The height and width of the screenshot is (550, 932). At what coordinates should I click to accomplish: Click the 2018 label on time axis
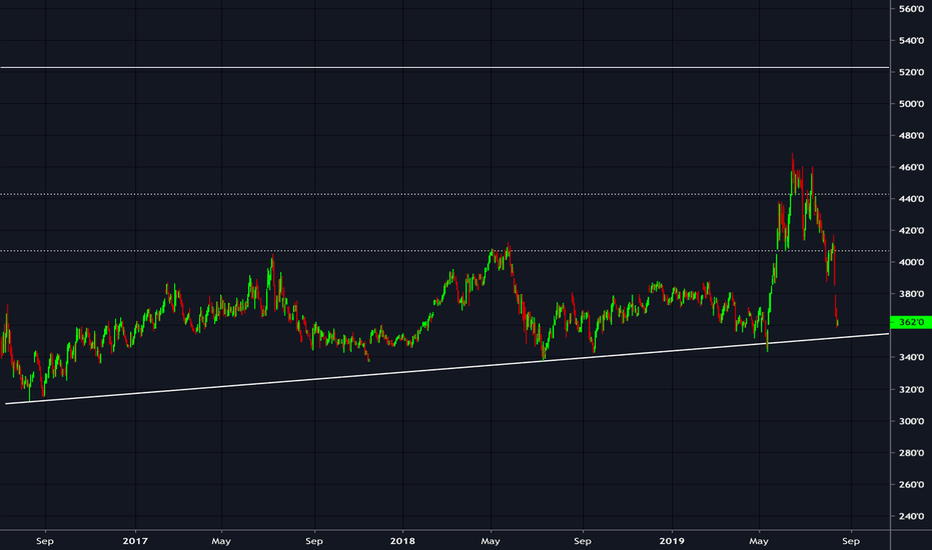[x=402, y=541]
